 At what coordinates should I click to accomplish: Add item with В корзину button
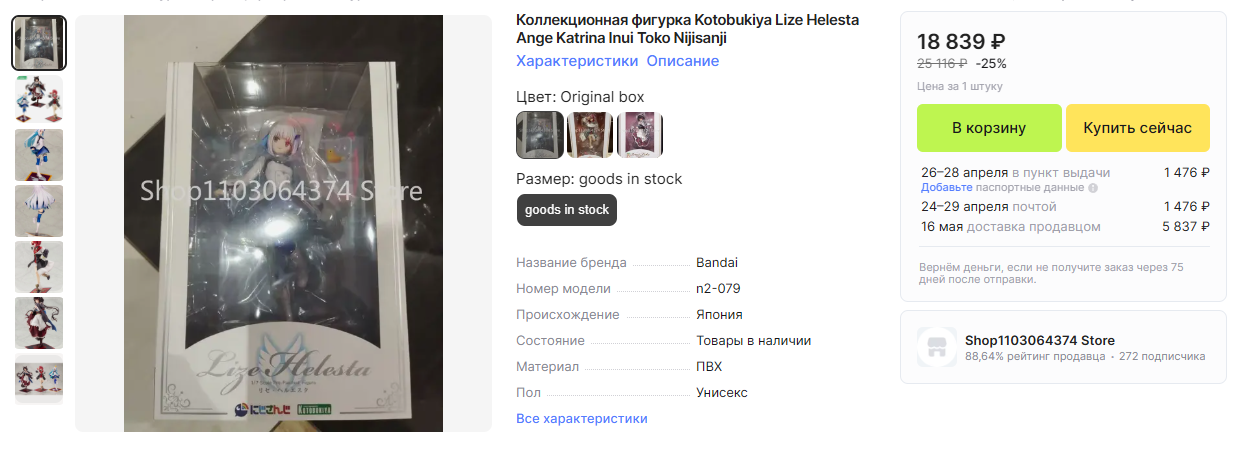[x=989, y=128]
